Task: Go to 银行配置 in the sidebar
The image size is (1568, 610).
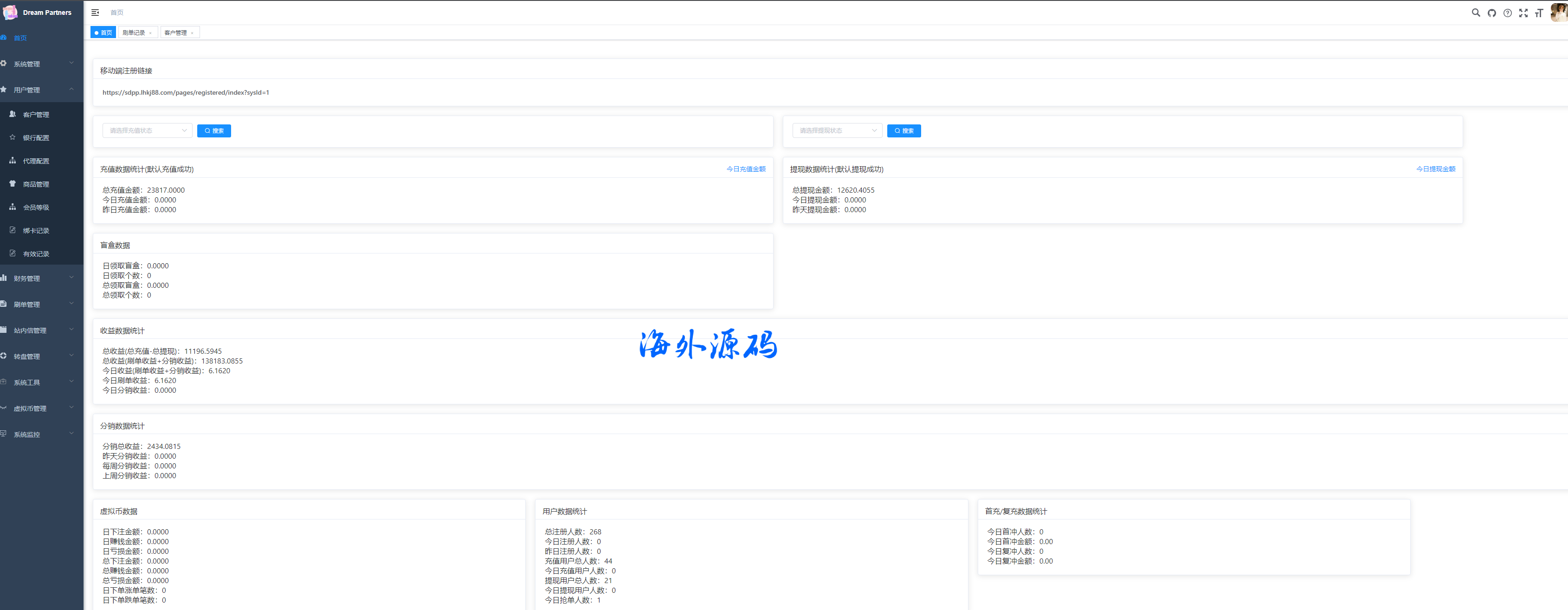Action: [36, 137]
